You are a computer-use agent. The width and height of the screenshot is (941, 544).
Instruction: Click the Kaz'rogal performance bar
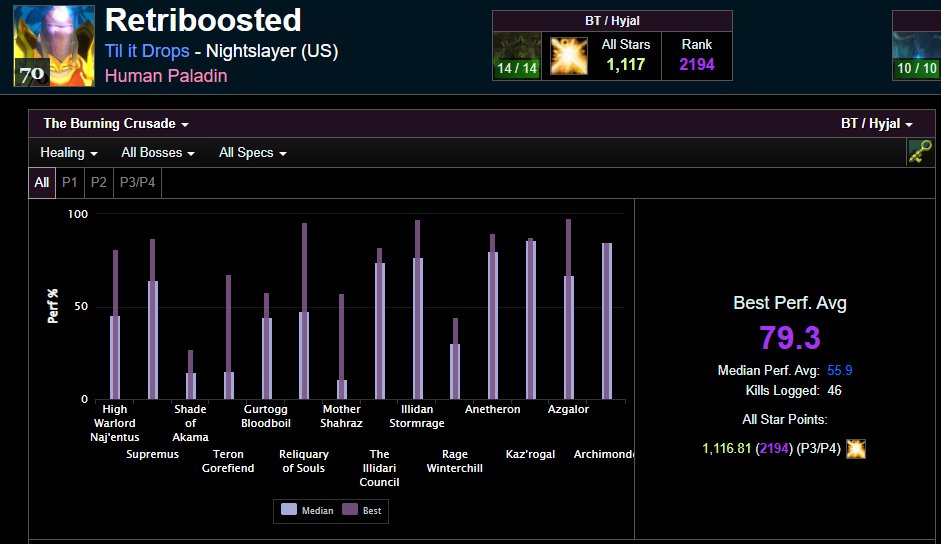(531, 319)
